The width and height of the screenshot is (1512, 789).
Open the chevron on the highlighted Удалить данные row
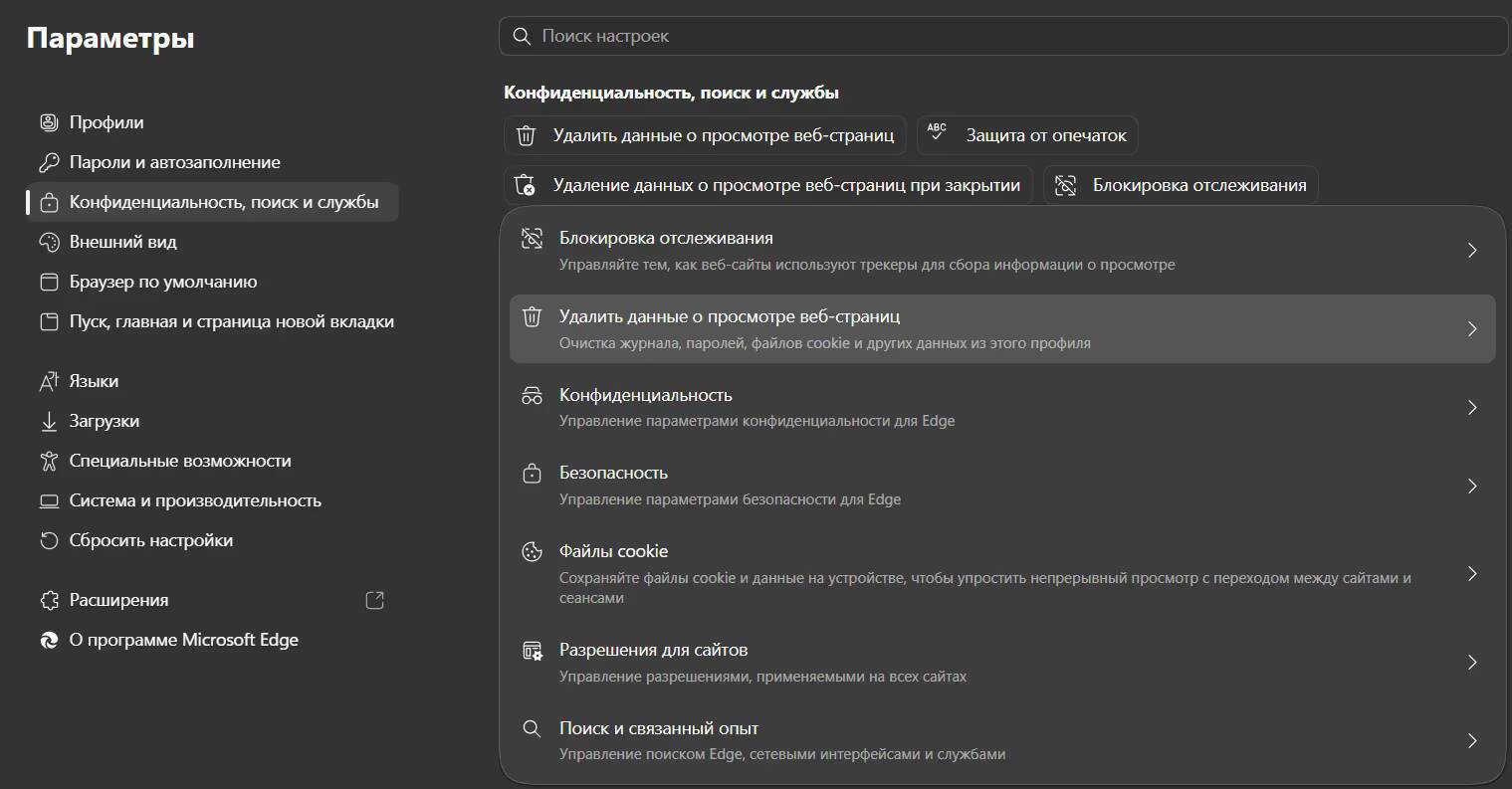1472,328
